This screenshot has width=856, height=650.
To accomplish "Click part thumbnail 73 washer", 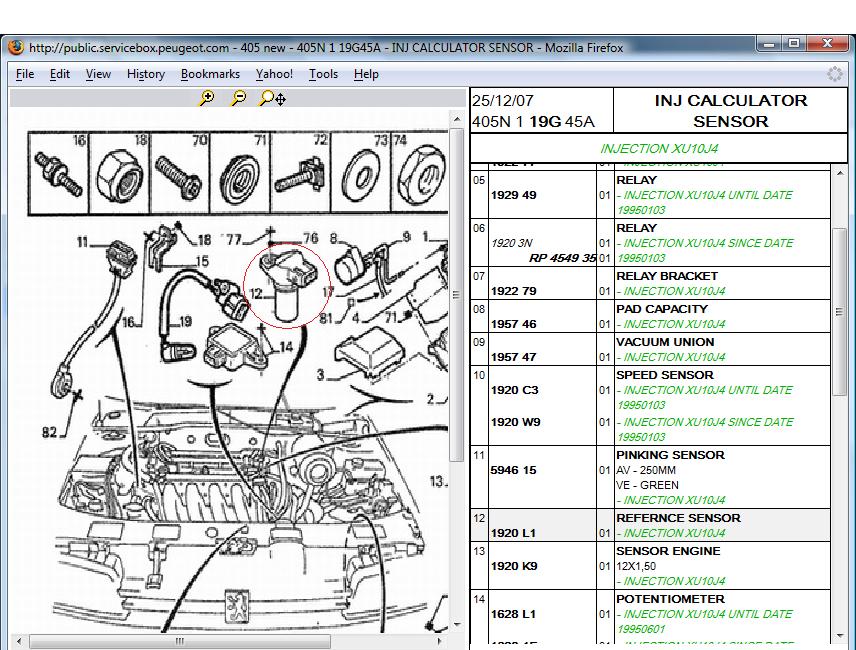I will tap(361, 172).
